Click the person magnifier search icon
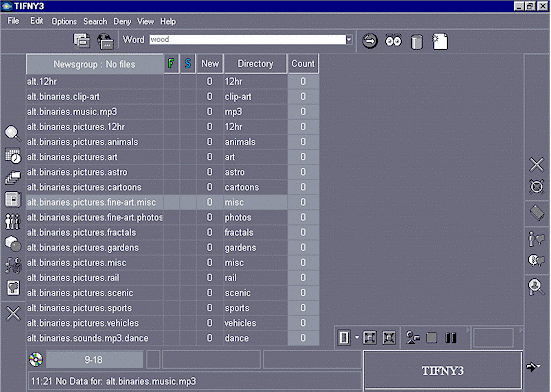Image resolution: width=551 pixels, height=392 pixels. pyautogui.click(x=536, y=287)
